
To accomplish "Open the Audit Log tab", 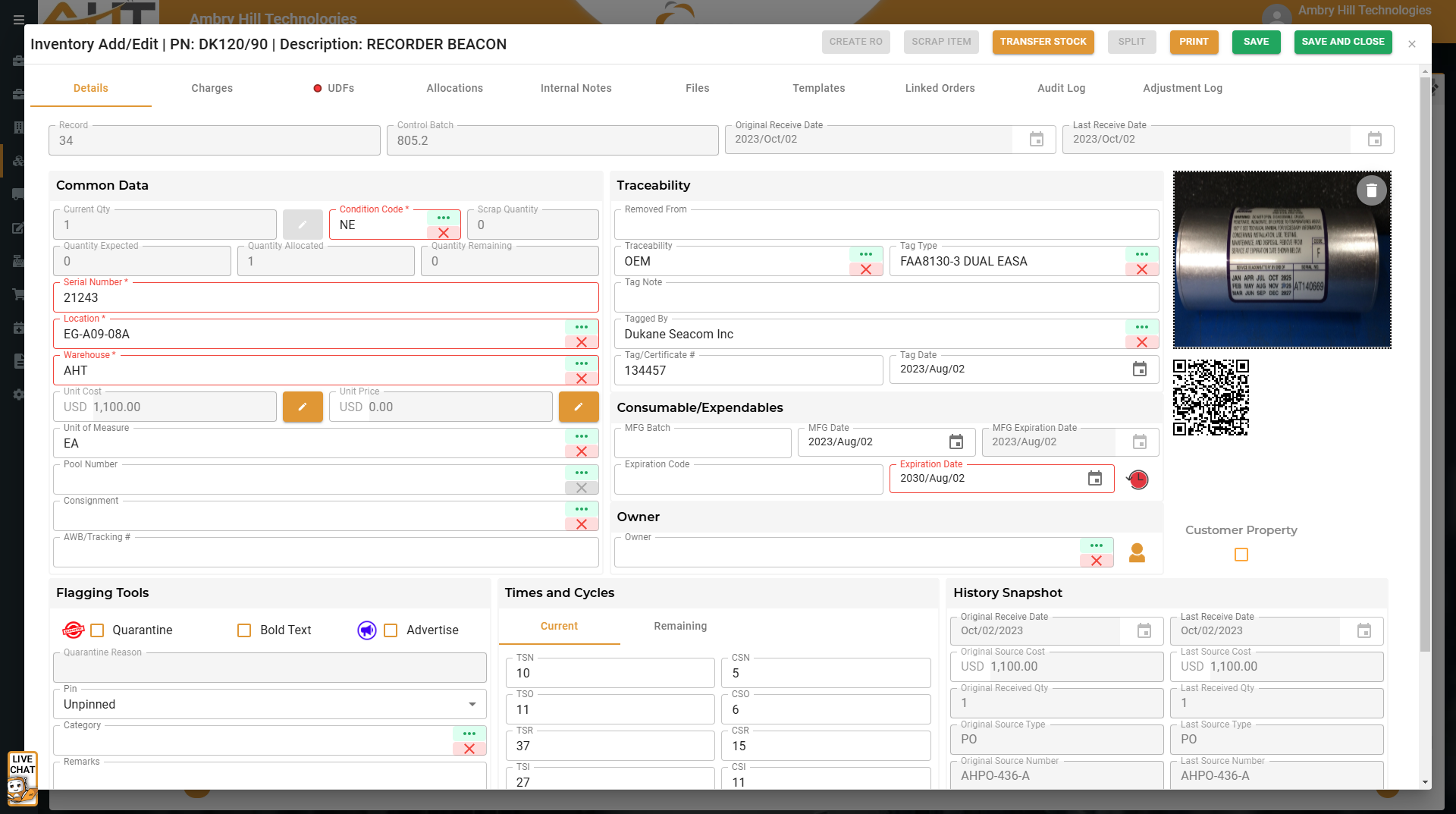I will point(1061,88).
